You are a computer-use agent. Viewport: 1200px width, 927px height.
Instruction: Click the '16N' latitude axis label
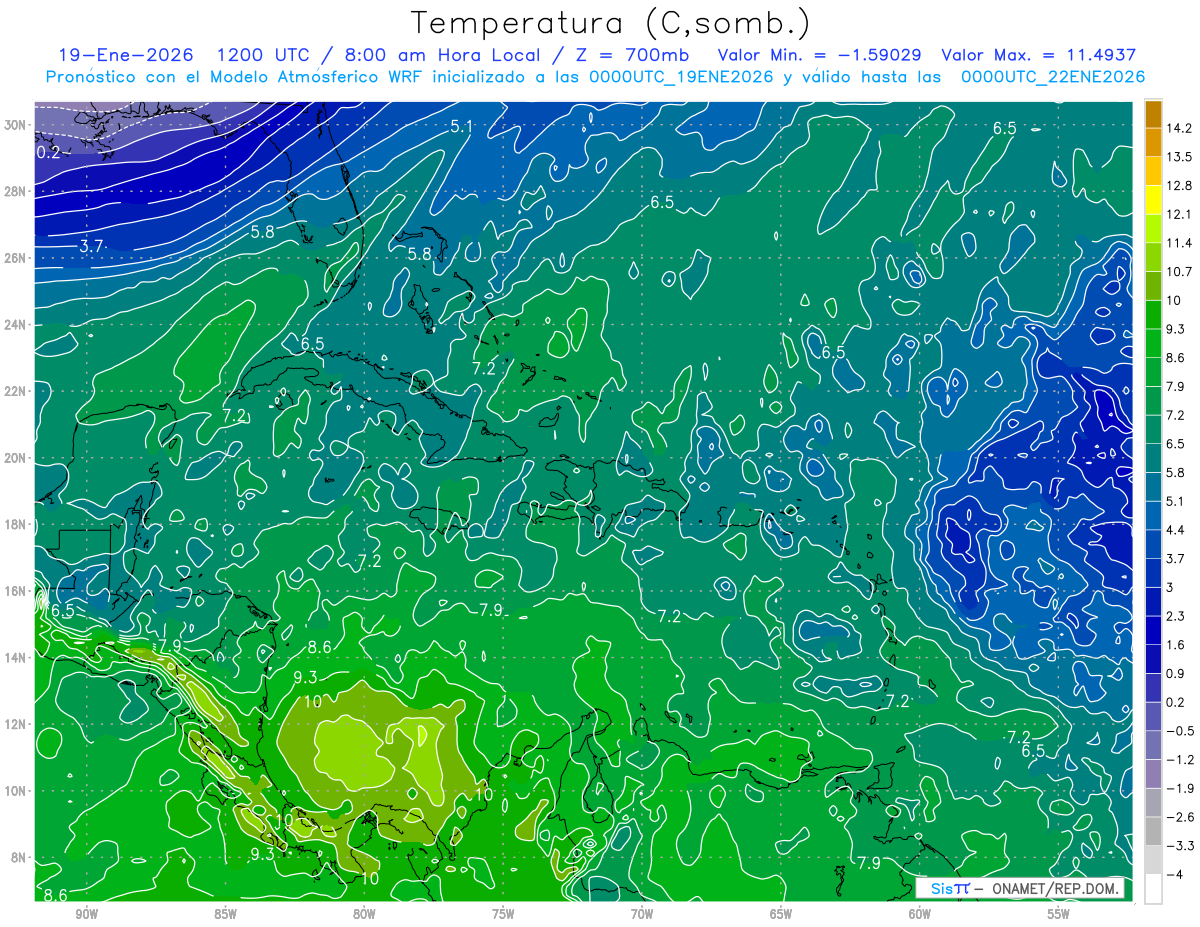[16, 591]
